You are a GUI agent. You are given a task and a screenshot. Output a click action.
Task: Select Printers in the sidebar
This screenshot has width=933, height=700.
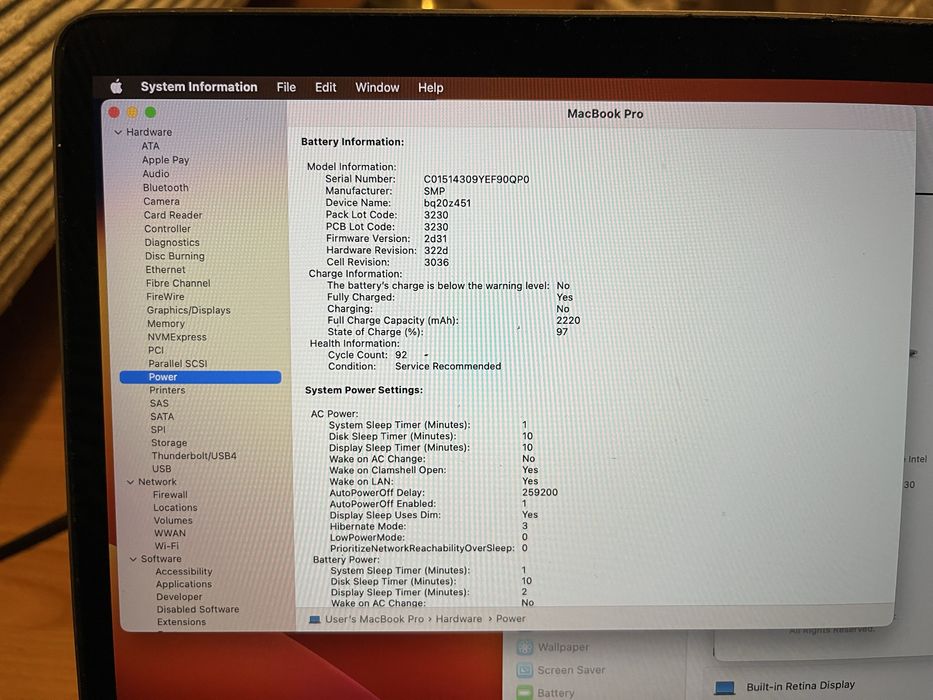167,390
